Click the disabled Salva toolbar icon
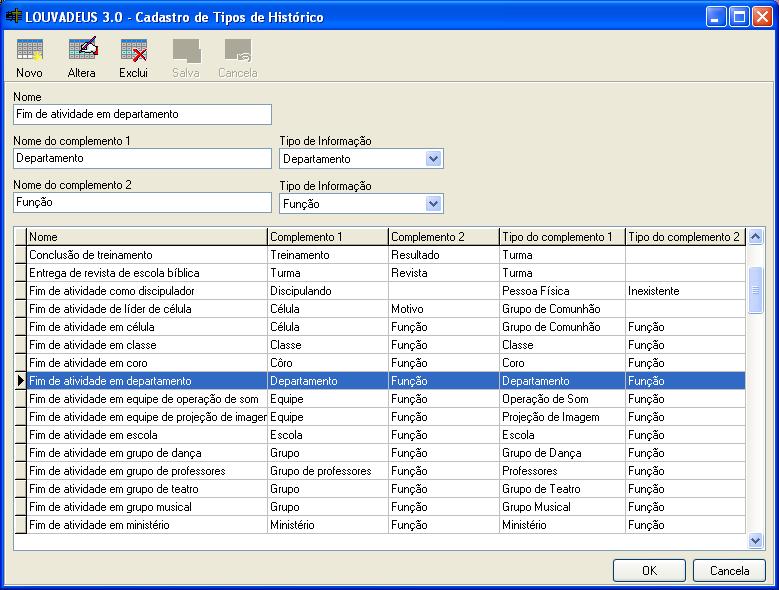This screenshot has height=590, width=779. [186, 51]
